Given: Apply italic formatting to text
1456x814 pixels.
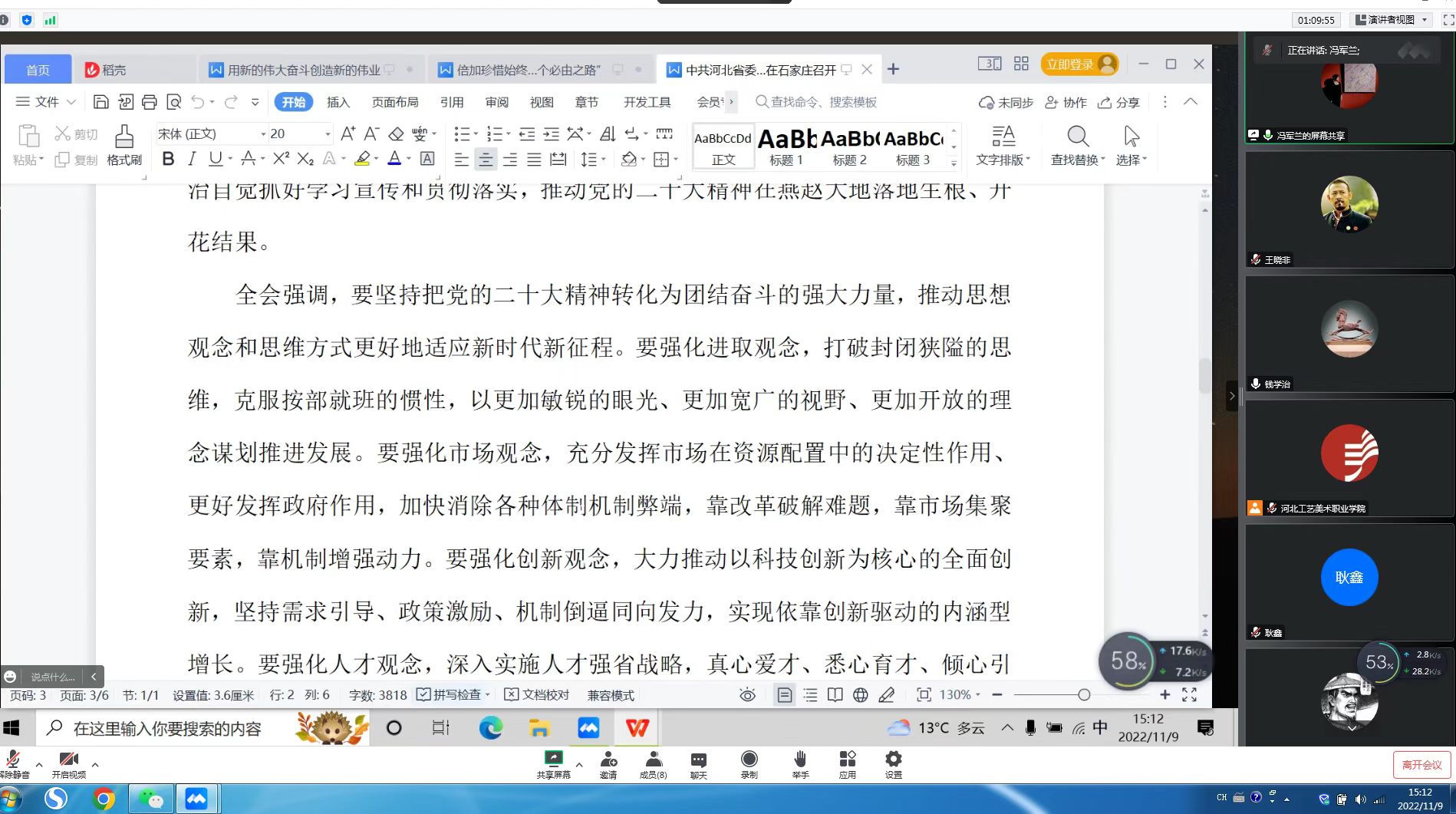Looking at the screenshot, I should coord(192,159).
